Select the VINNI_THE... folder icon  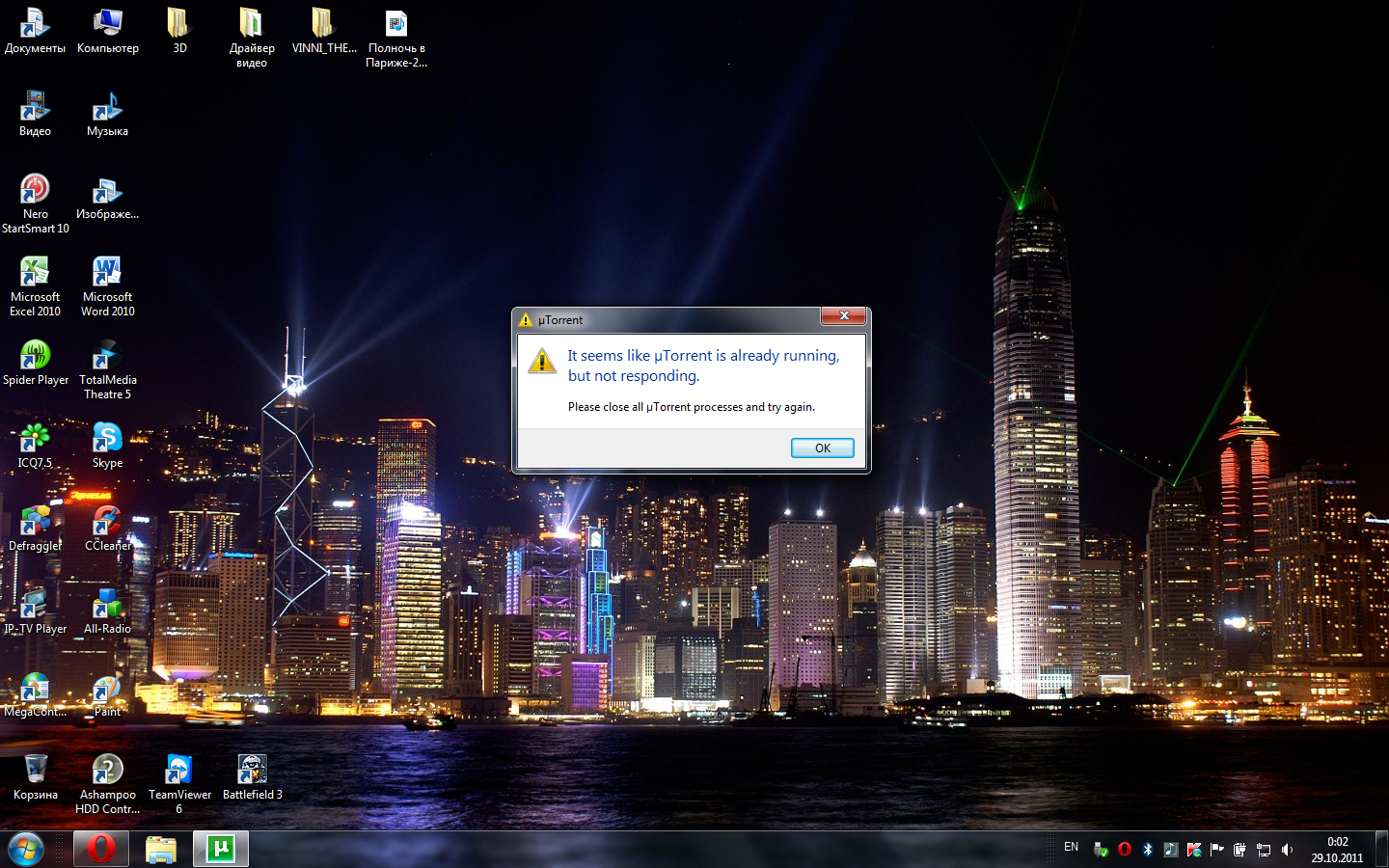pos(324,31)
